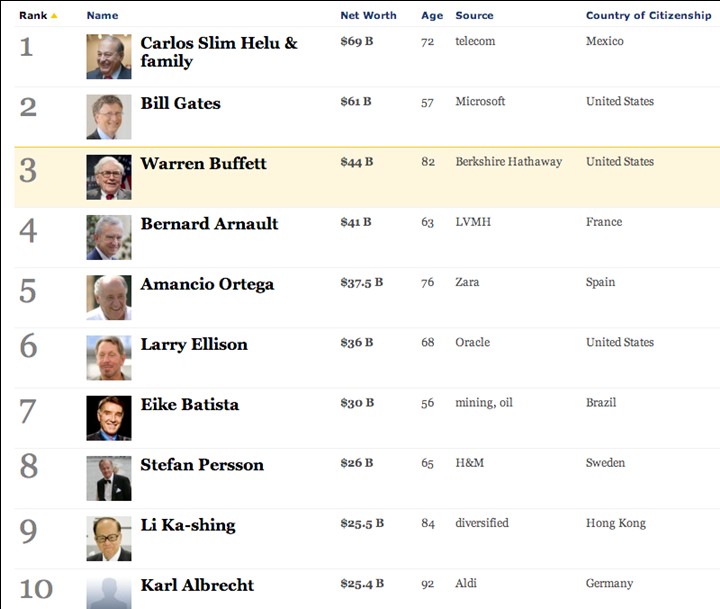Open Larry Ellison's photo thumbnail
Viewport: 720px width, 609px height.
click(108, 358)
